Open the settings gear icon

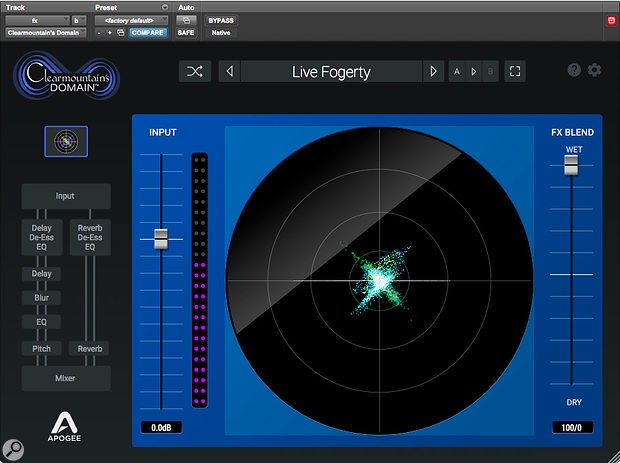pos(594,70)
